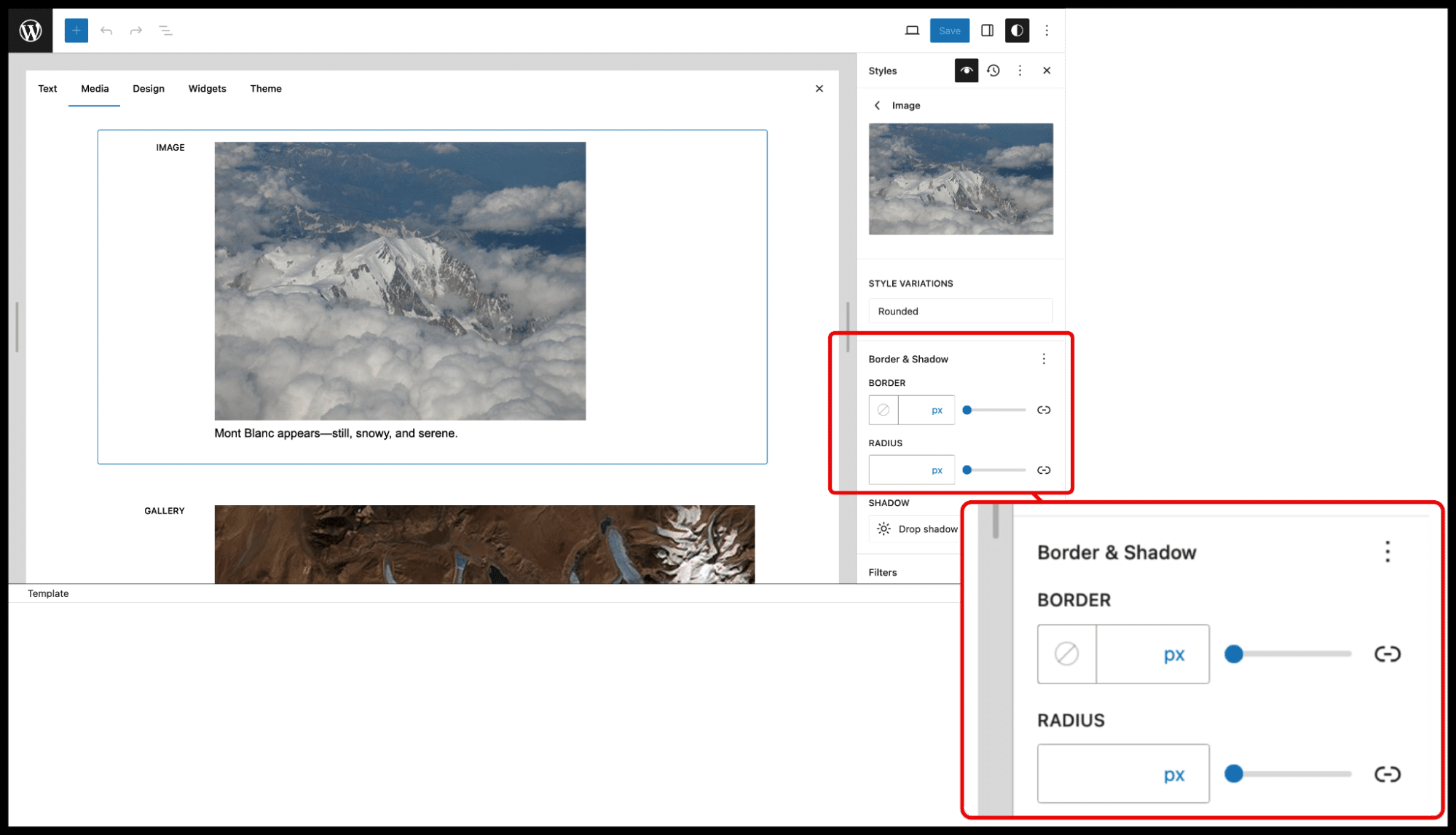Image resolution: width=1456 pixels, height=835 pixels.
Task: Open the Styles panel more options menu
Action: pos(1020,71)
